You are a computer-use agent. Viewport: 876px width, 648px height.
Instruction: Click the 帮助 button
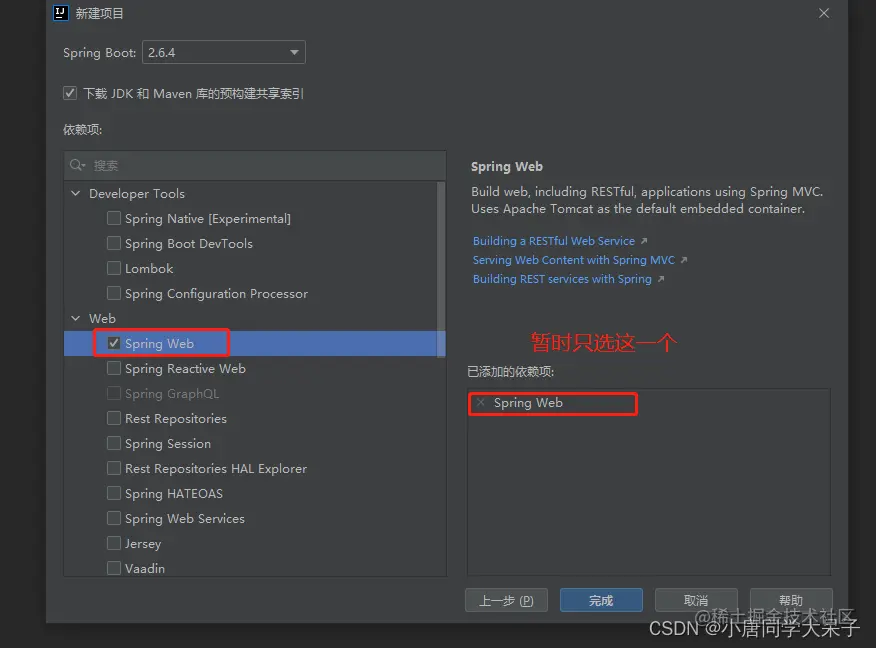pyautogui.click(x=791, y=600)
